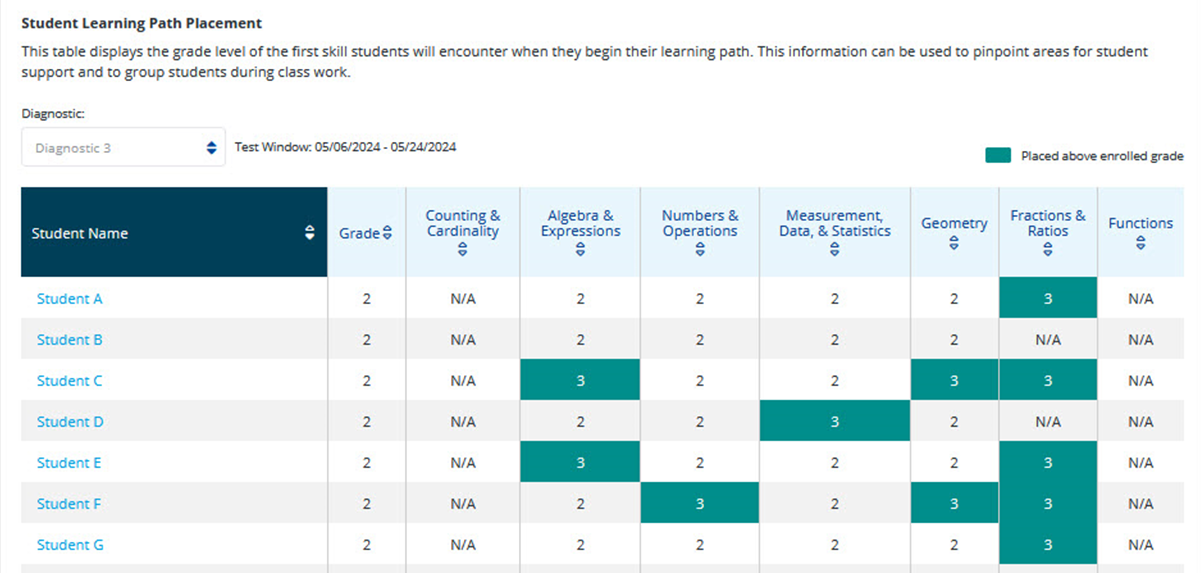Viewport: 1202px width, 573px height.
Task: Open Student F's record
Action: pos(69,503)
